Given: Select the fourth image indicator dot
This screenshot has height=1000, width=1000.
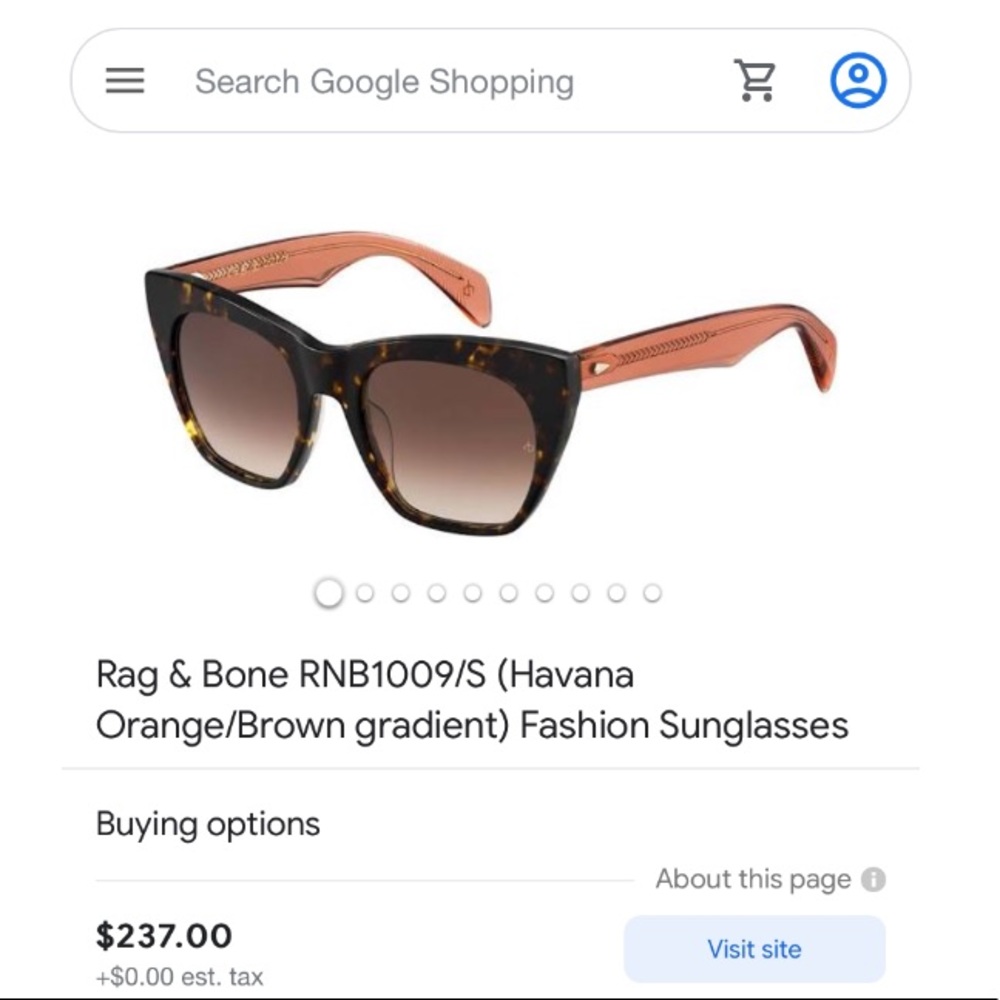Looking at the screenshot, I should pyautogui.click(x=436, y=592).
